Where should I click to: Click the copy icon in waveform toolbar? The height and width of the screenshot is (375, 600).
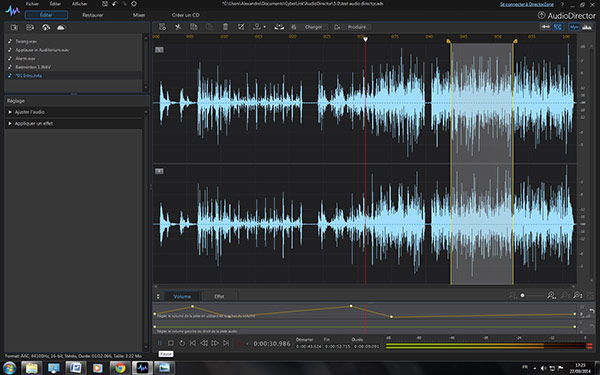click(194, 27)
